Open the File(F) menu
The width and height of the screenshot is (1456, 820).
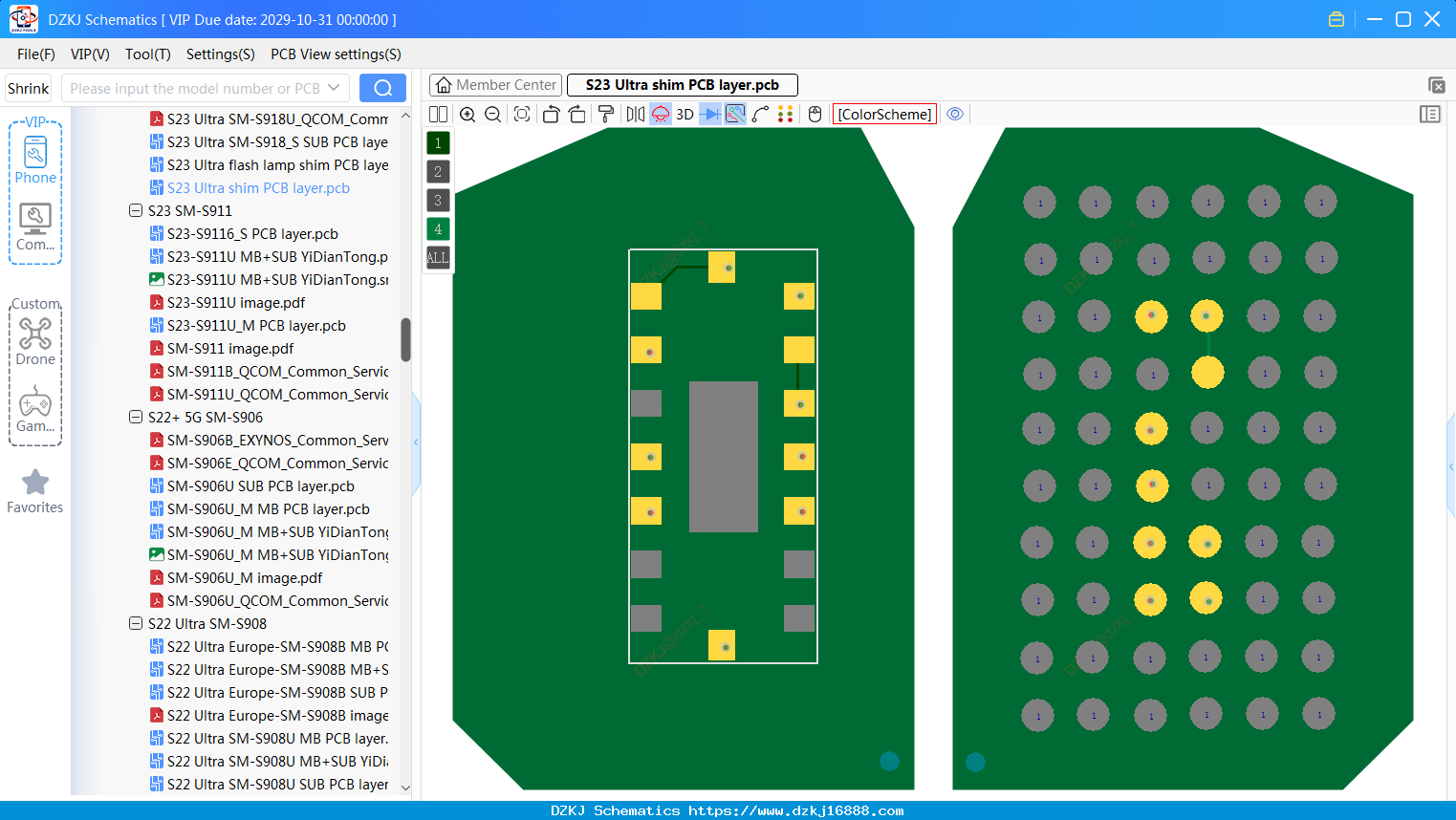[36, 54]
